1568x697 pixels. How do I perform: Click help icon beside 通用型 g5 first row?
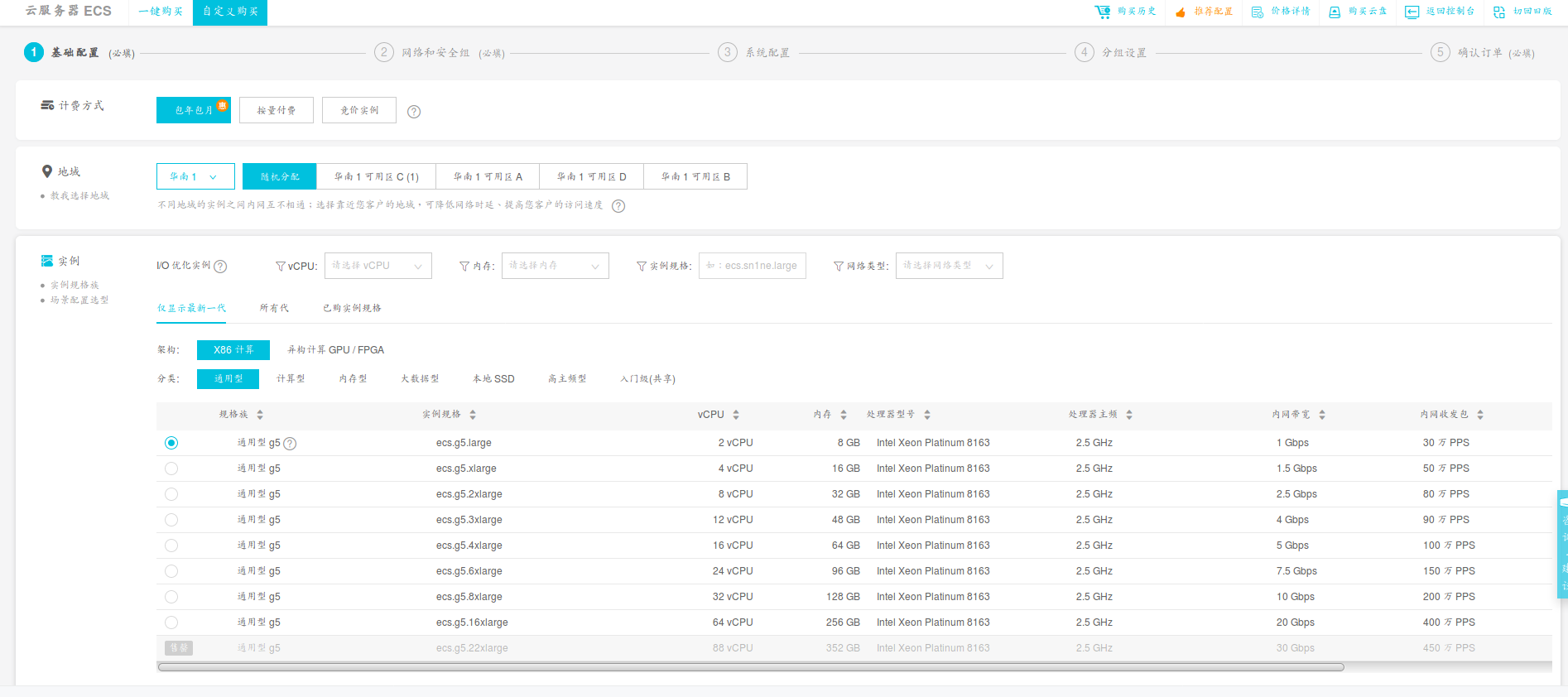click(290, 444)
